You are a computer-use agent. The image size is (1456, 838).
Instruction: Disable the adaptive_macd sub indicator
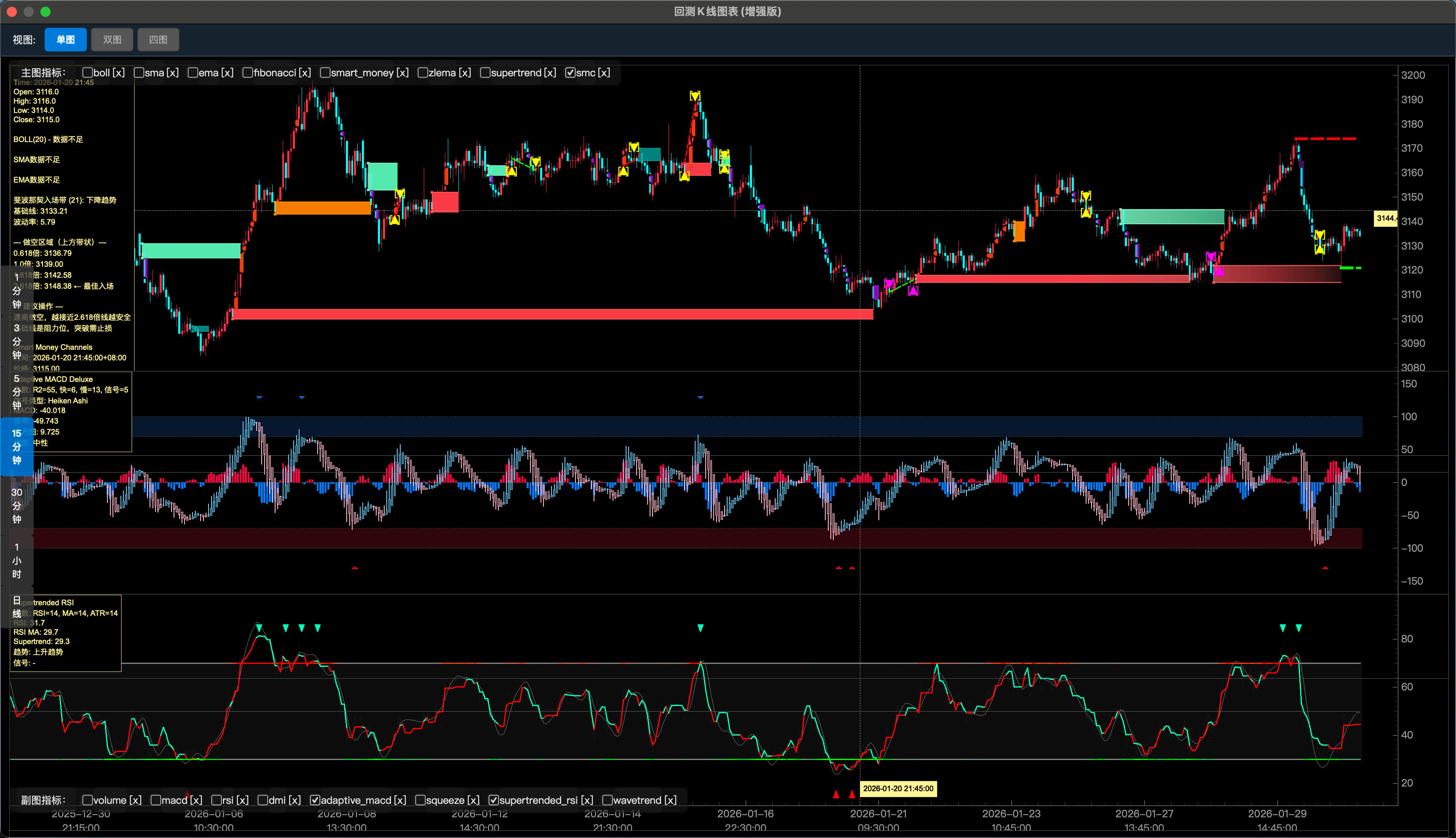(315, 800)
